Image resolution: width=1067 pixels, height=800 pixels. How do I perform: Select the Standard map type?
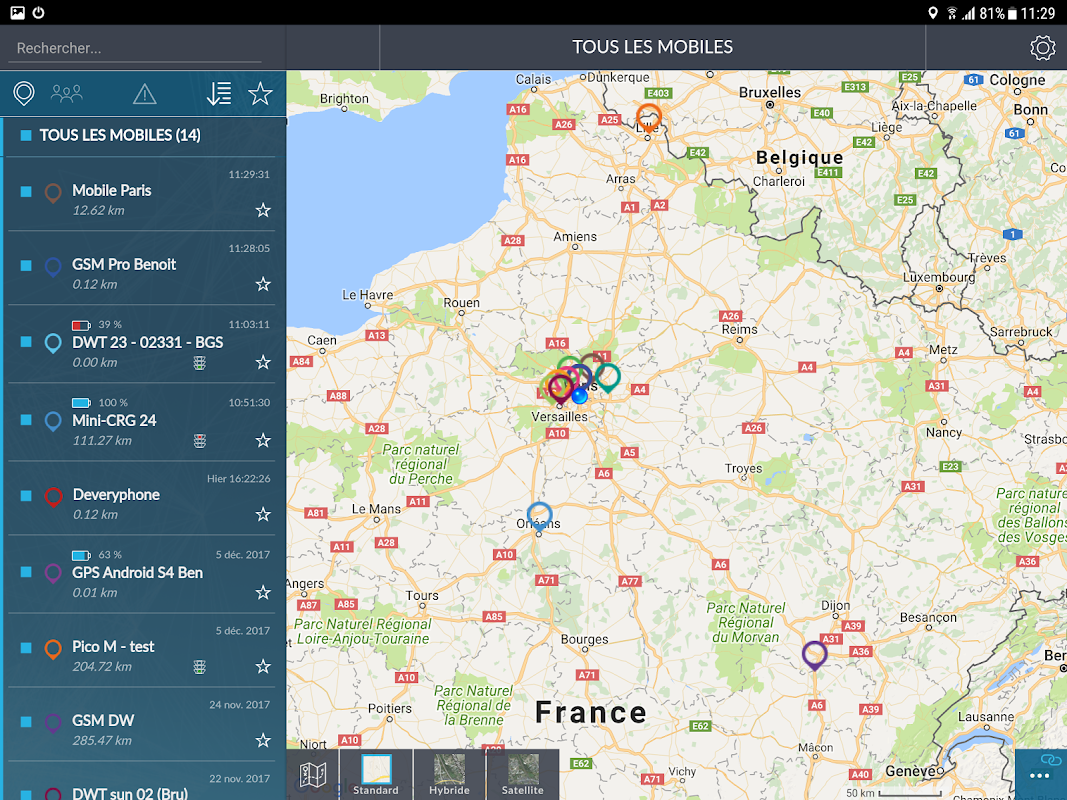[x=376, y=775]
